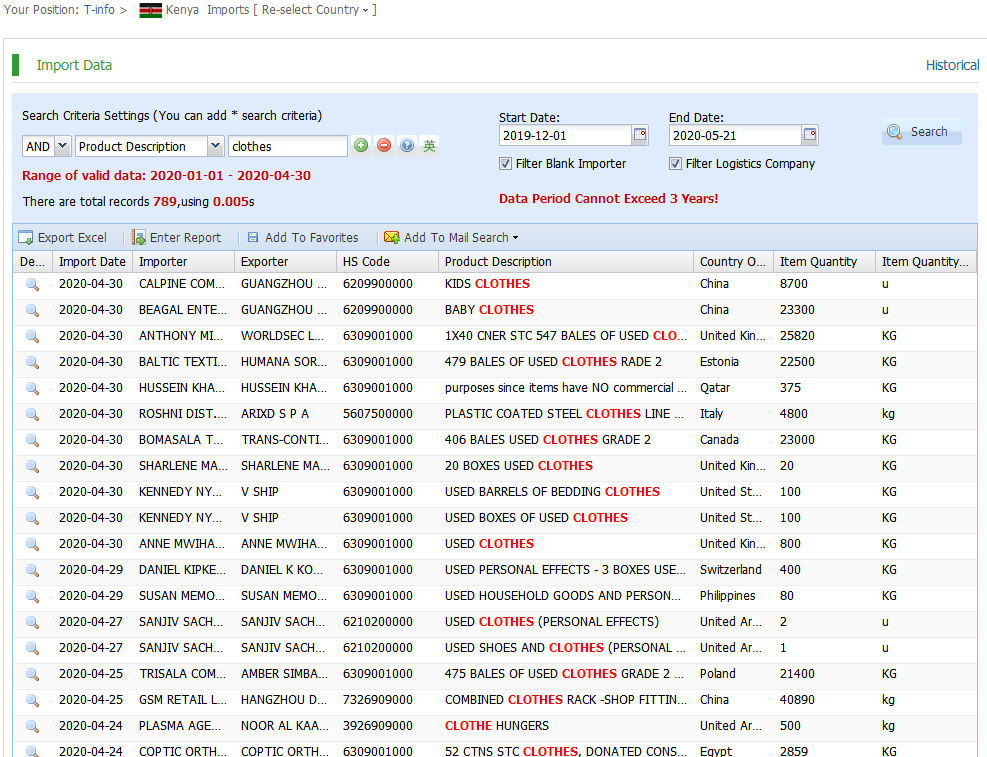This screenshot has height=757, width=987.
Task: Click the green add search criteria icon
Action: point(361,146)
